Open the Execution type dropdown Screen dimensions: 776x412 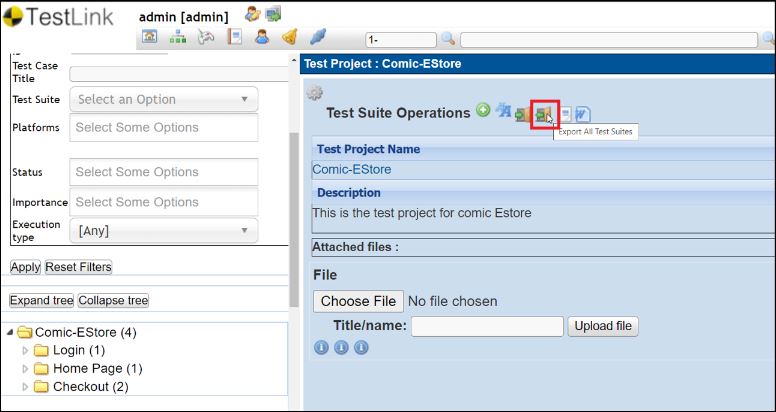tap(163, 231)
